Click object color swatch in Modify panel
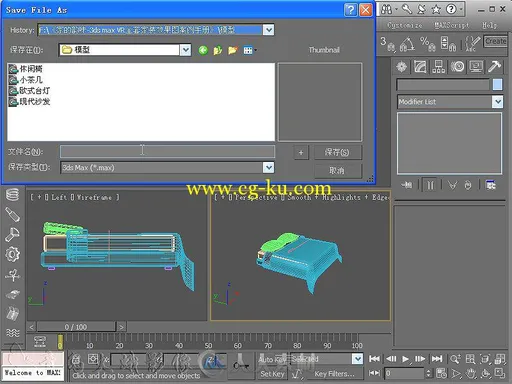512x384 pixels. (497, 84)
